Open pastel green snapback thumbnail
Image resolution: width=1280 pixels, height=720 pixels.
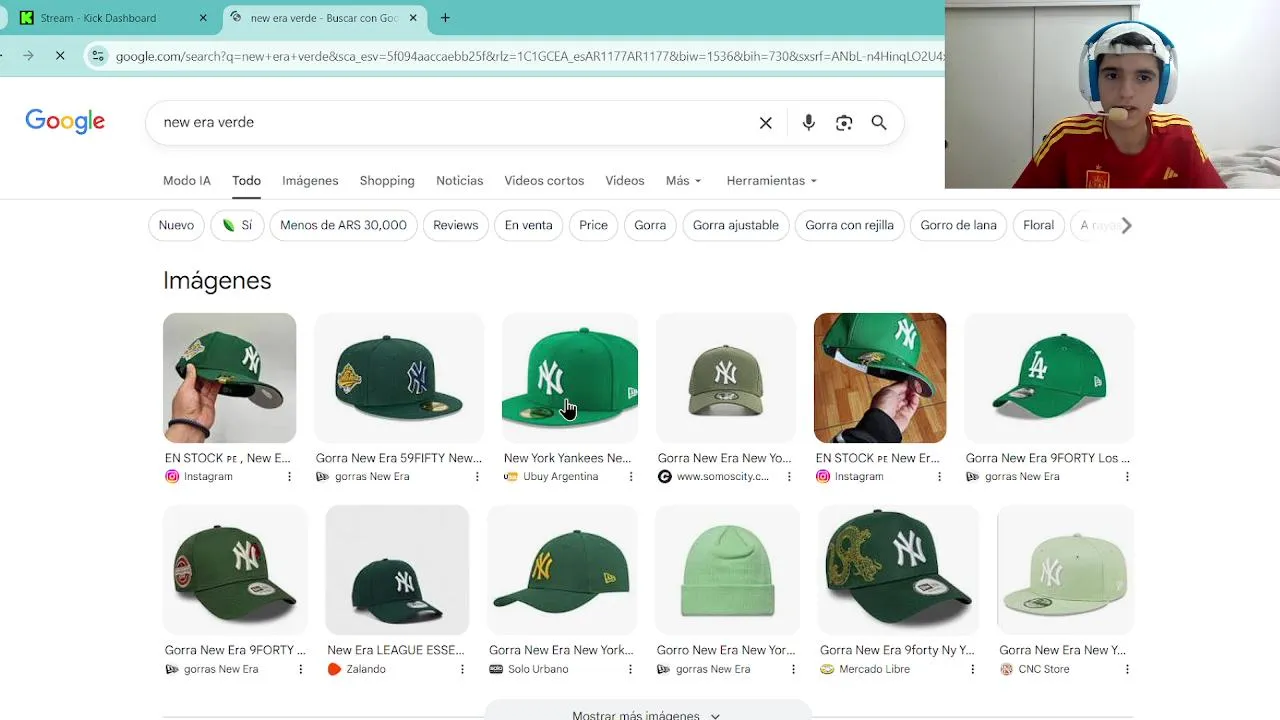1066,570
